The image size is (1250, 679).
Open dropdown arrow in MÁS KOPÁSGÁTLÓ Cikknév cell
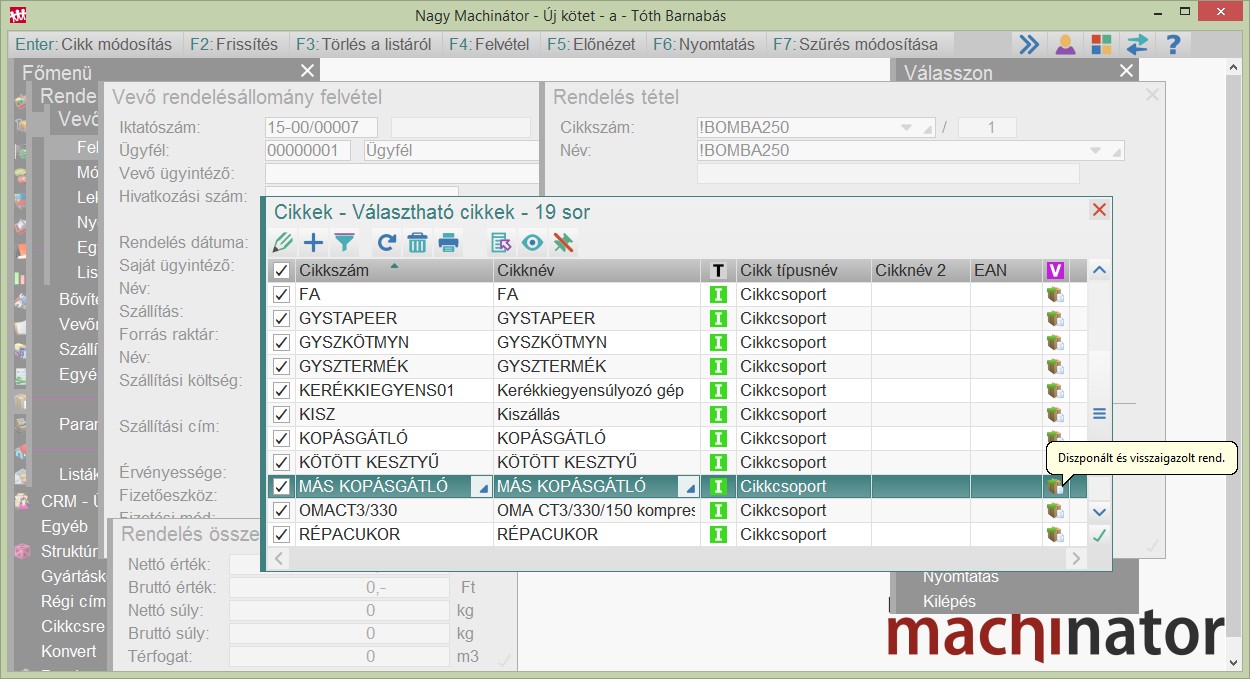688,487
